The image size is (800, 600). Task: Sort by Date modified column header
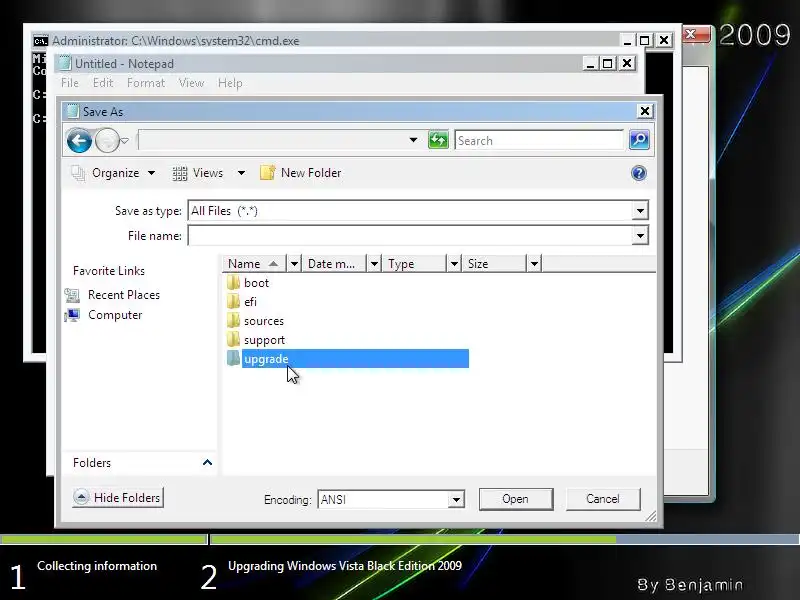[x=335, y=264]
